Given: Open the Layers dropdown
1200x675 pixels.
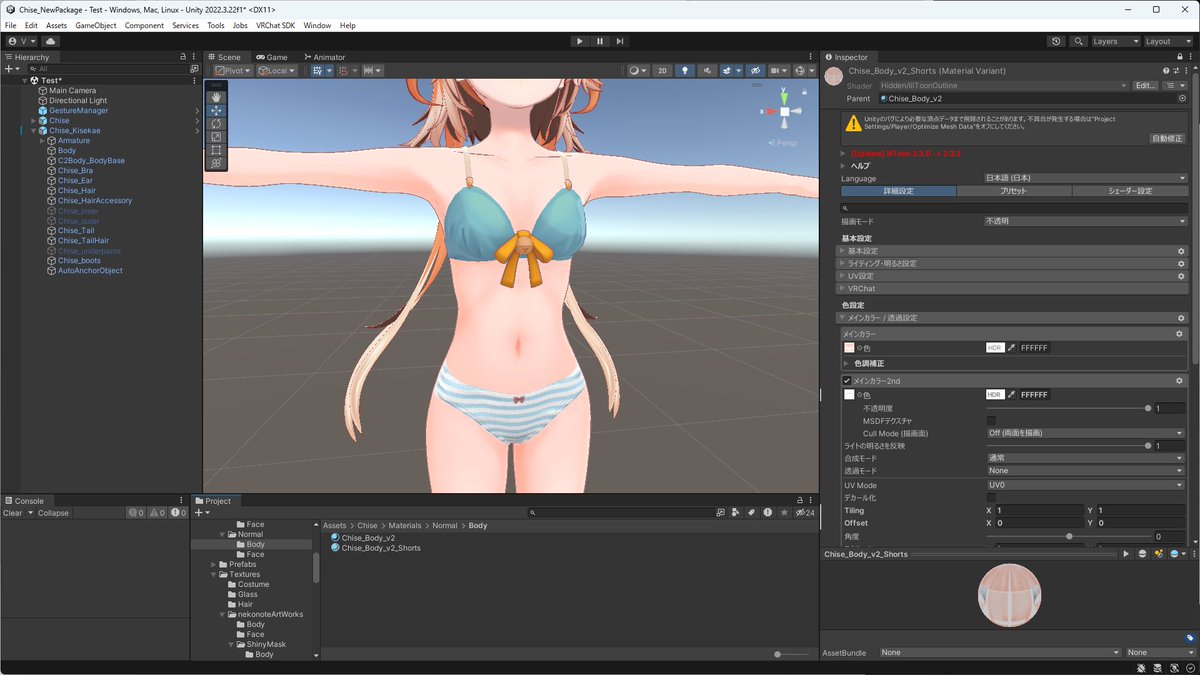Looking at the screenshot, I should (1116, 41).
